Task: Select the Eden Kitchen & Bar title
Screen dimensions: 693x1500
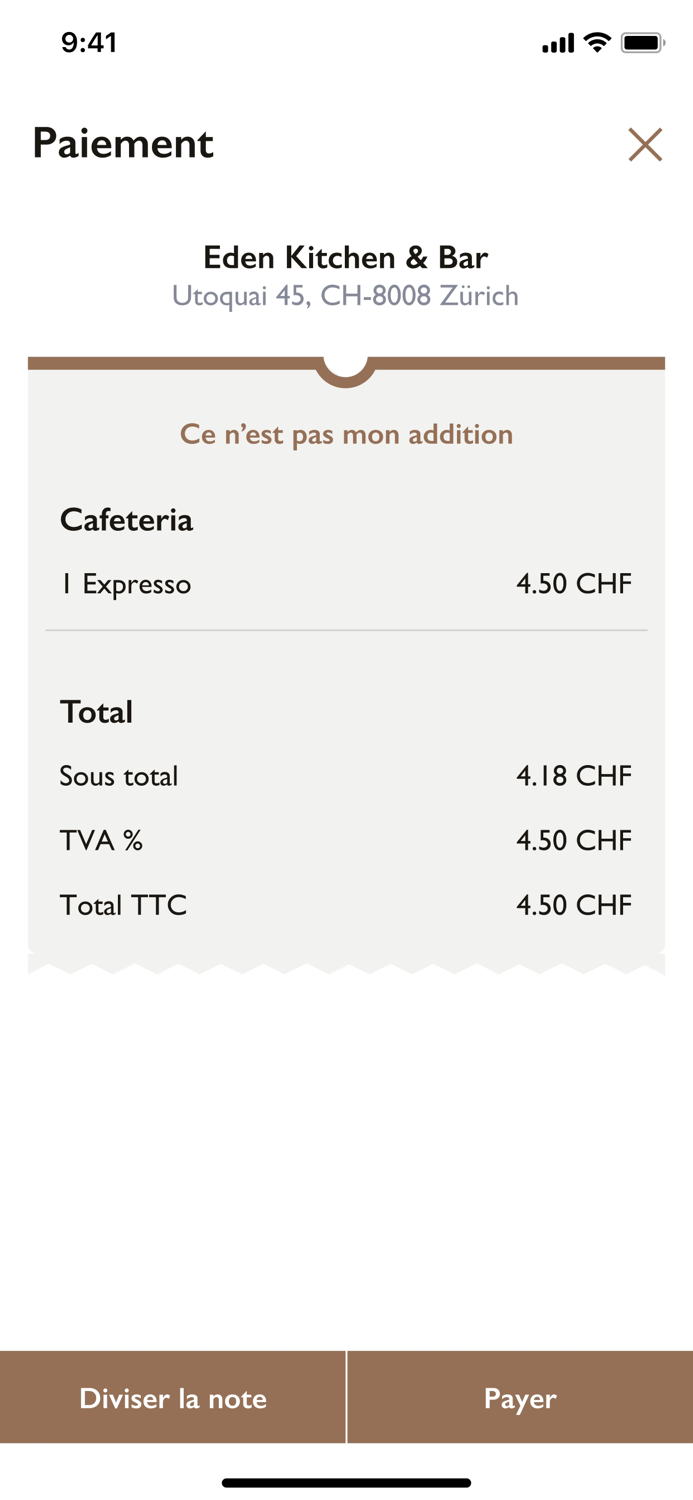Action: click(x=346, y=257)
